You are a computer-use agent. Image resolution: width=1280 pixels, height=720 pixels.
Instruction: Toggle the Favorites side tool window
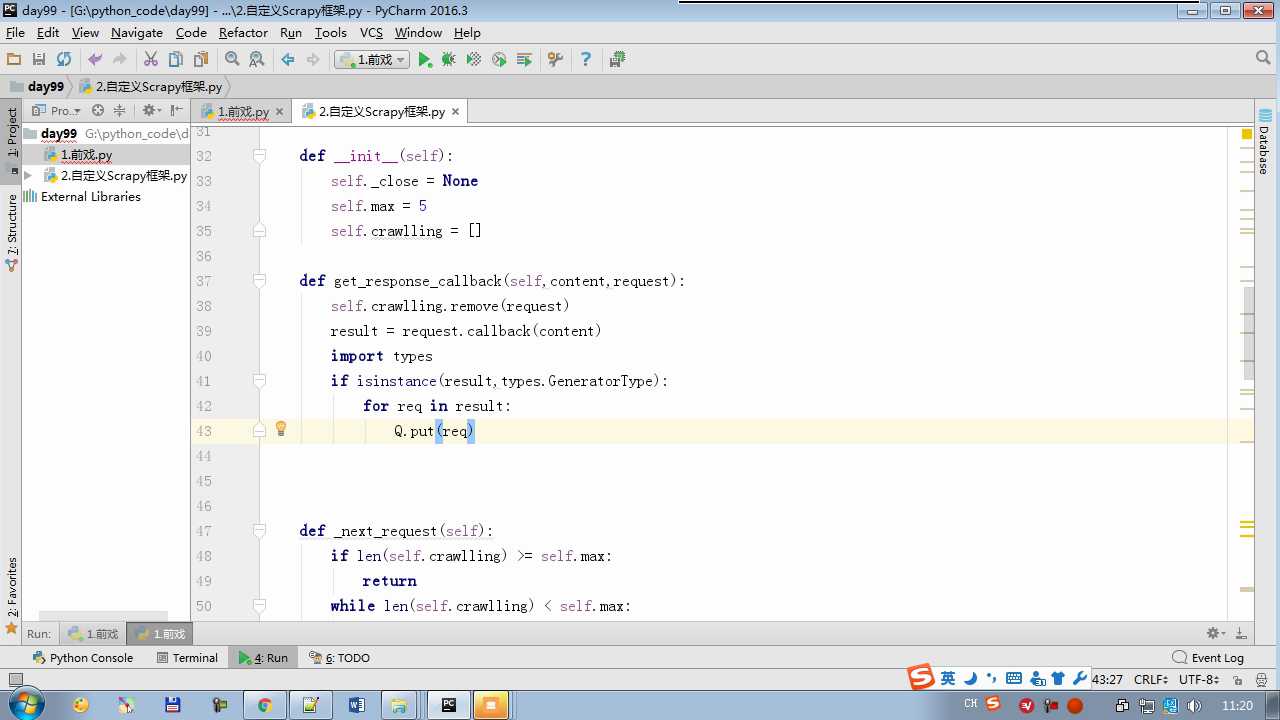[x=12, y=596]
